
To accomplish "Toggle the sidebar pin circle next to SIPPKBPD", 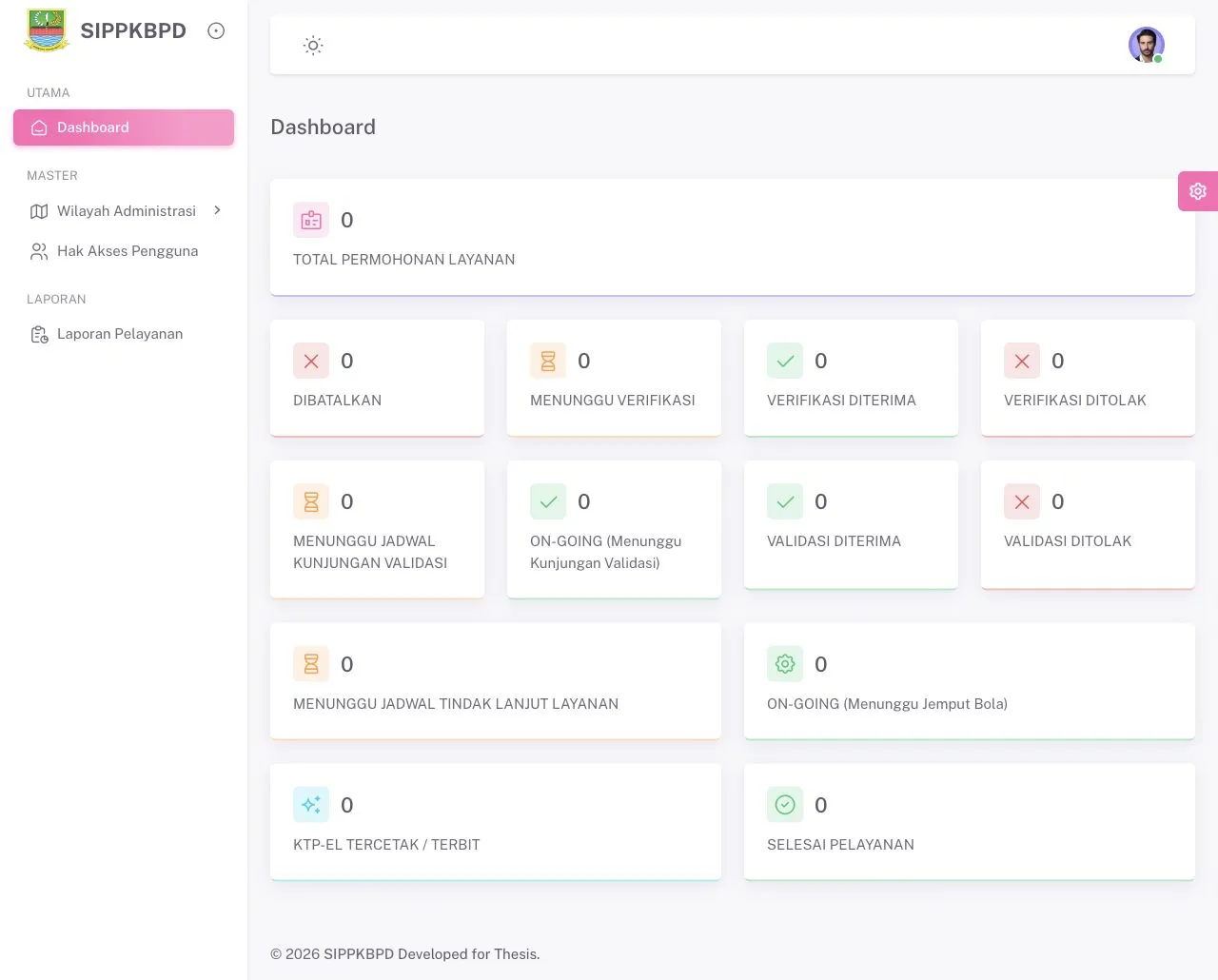I will coord(216,30).
